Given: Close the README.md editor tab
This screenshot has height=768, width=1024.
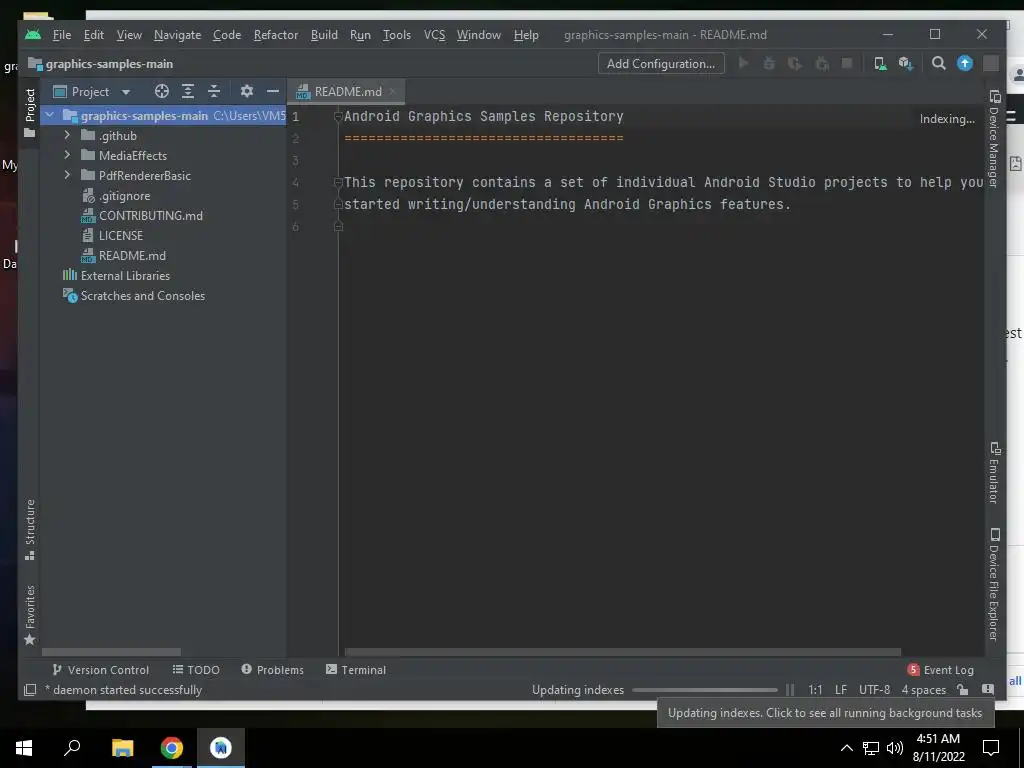Looking at the screenshot, I should (x=392, y=91).
